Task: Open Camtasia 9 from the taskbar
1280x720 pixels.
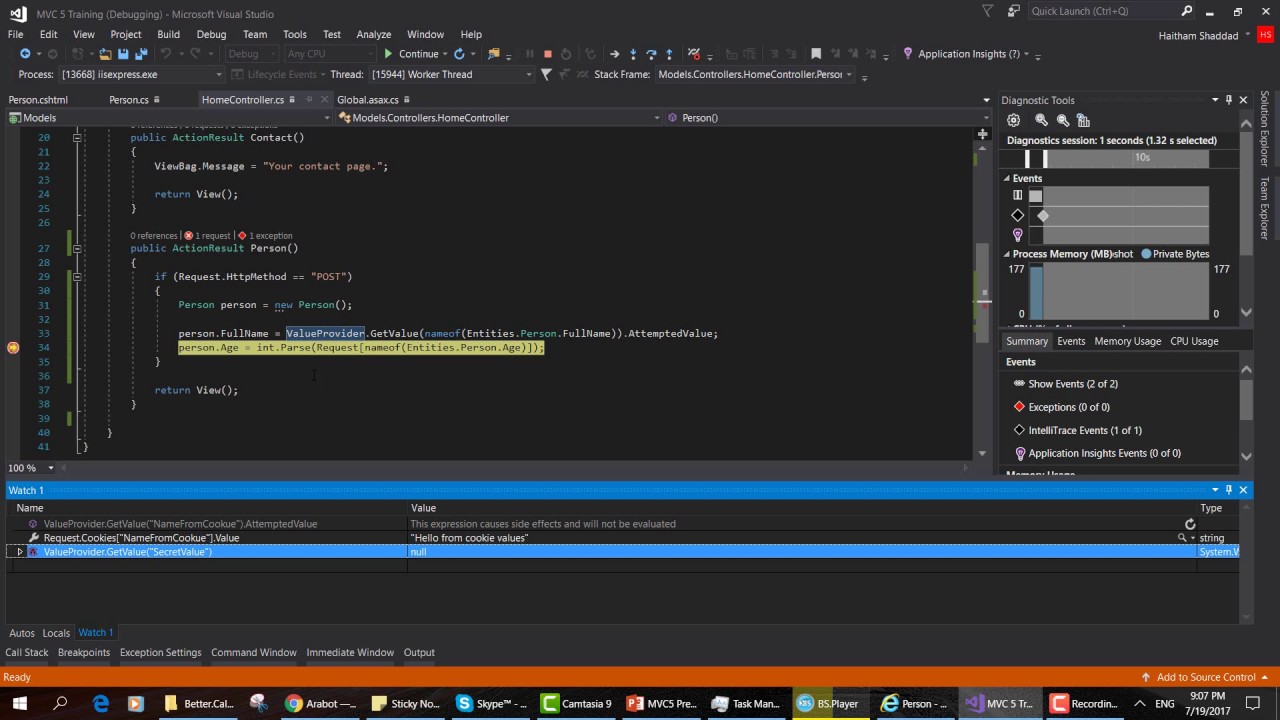Action: click(x=577, y=703)
